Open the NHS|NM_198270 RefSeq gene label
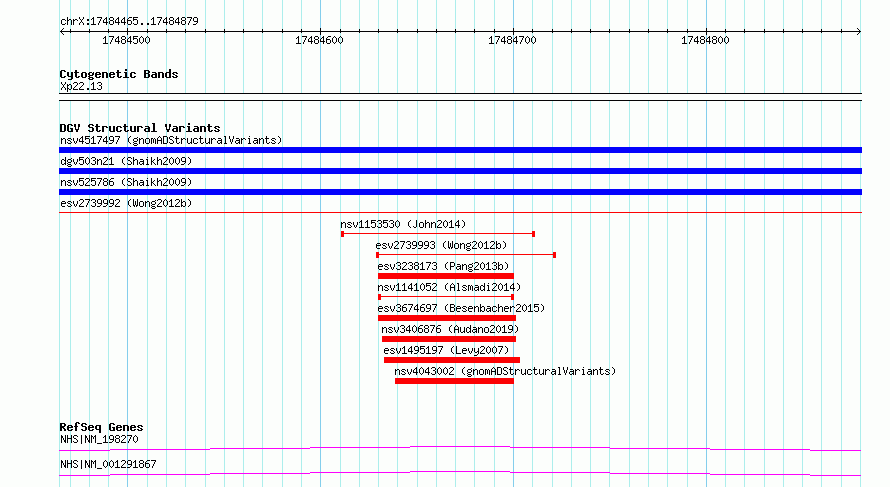This screenshot has width=890, height=487. point(99,439)
